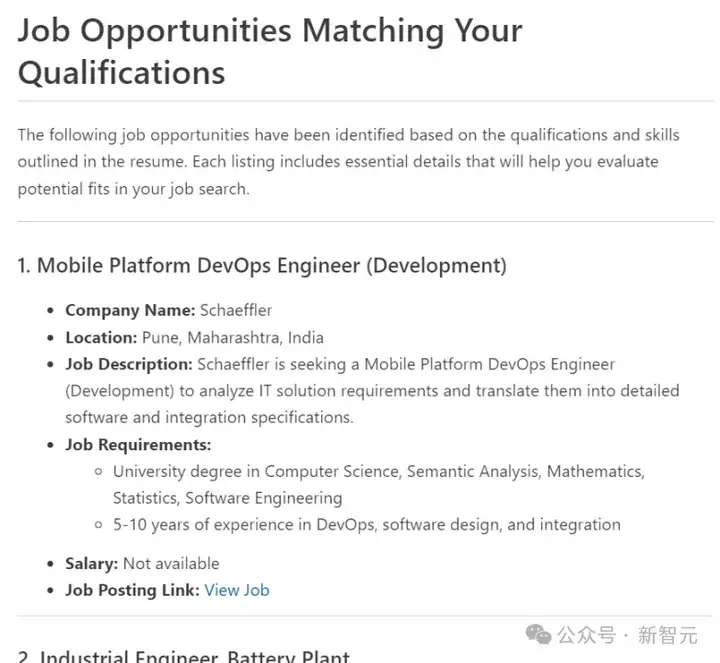Click the Location label

coord(101,337)
